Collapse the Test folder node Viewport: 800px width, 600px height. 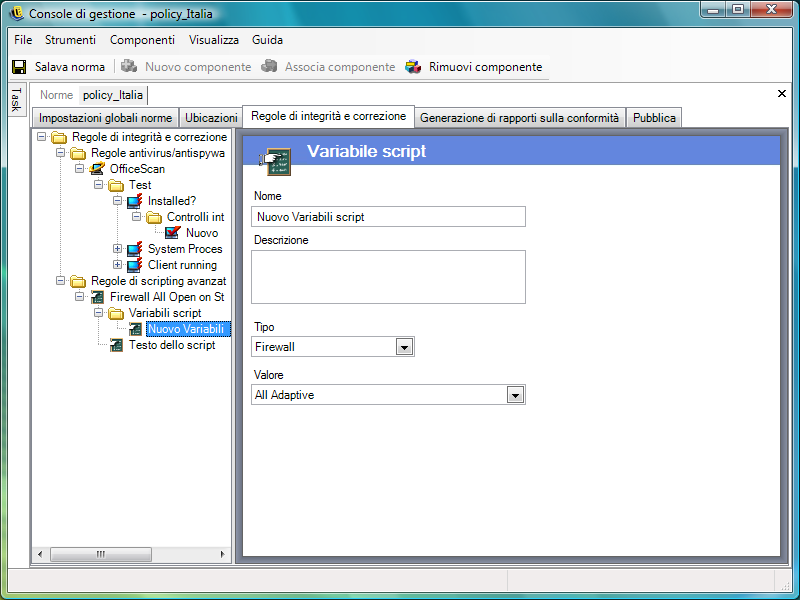(98, 185)
